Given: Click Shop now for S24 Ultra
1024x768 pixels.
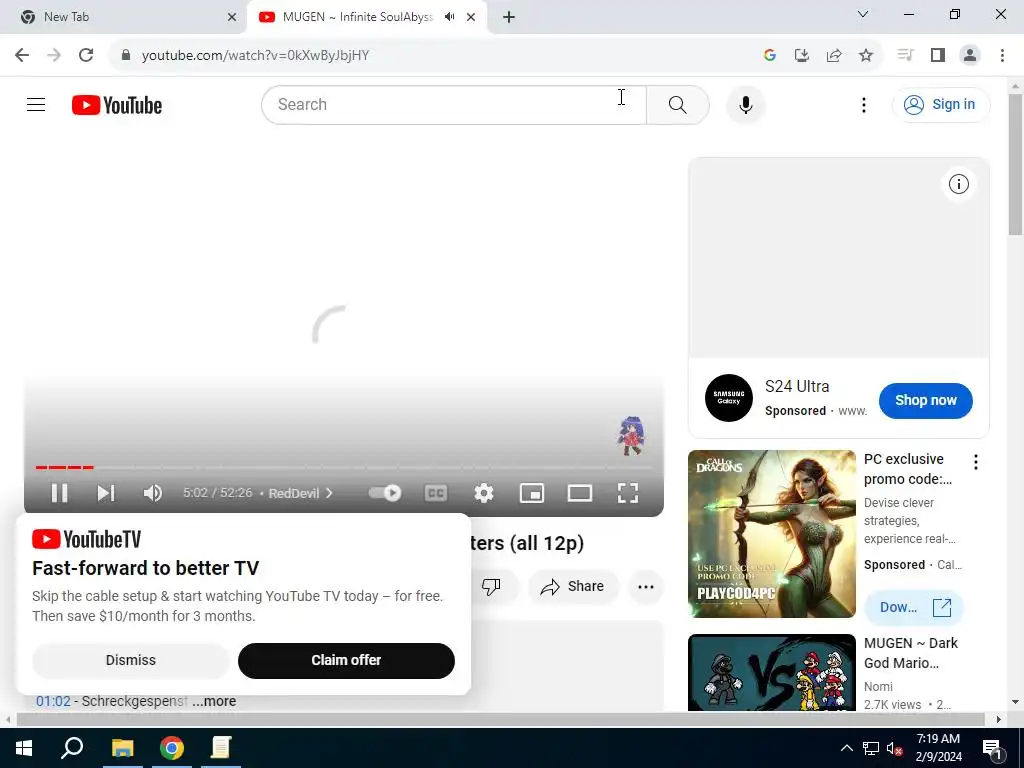Looking at the screenshot, I should [x=925, y=400].
